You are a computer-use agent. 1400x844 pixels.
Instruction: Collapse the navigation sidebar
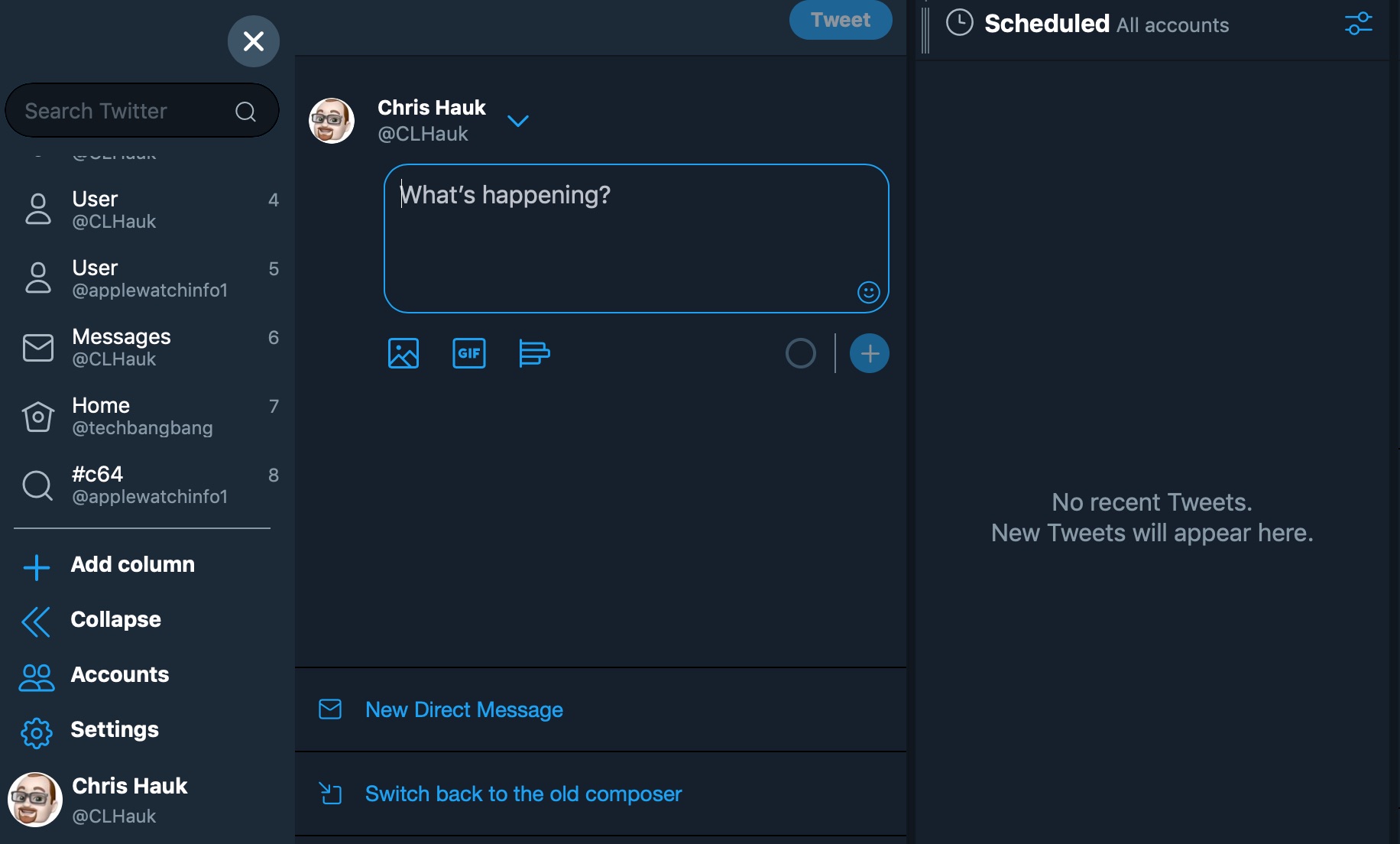tap(115, 620)
